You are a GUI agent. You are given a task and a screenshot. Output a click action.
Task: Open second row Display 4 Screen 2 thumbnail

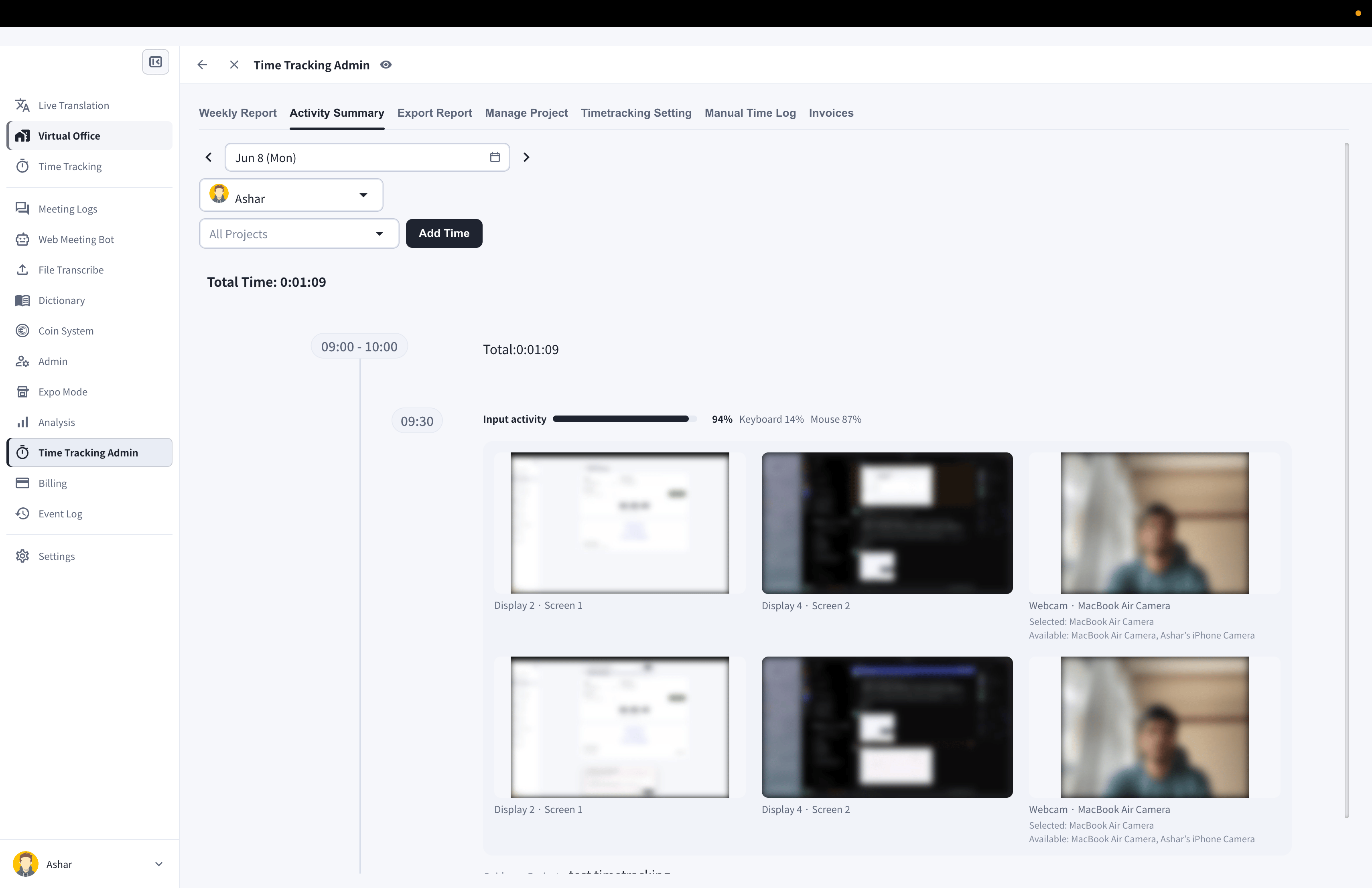click(887, 727)
